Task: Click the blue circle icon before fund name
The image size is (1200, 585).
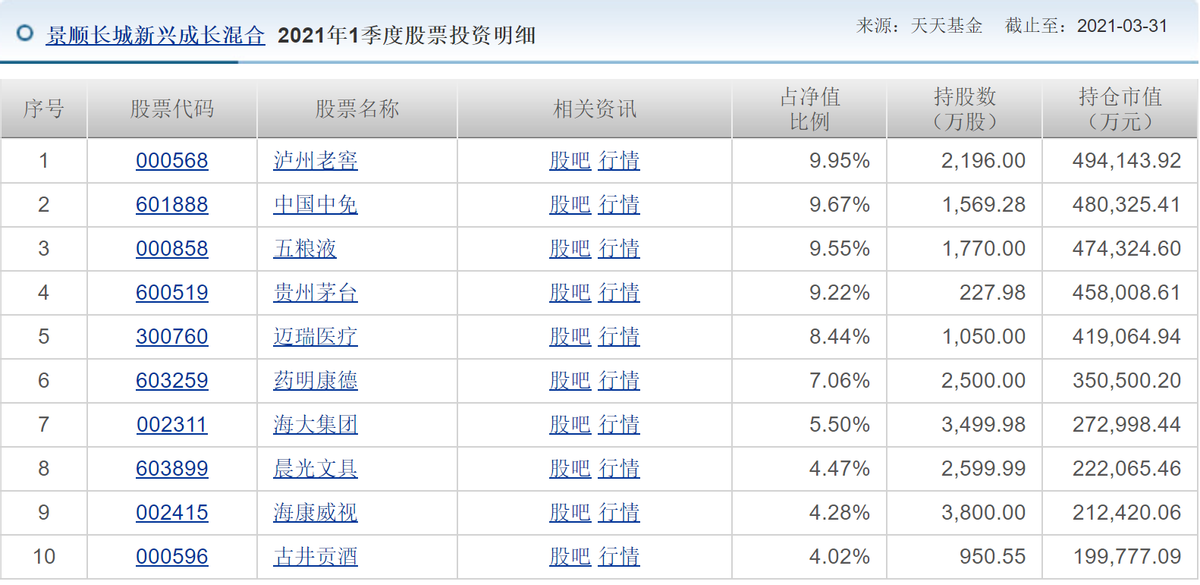Action: coord(26,33)
